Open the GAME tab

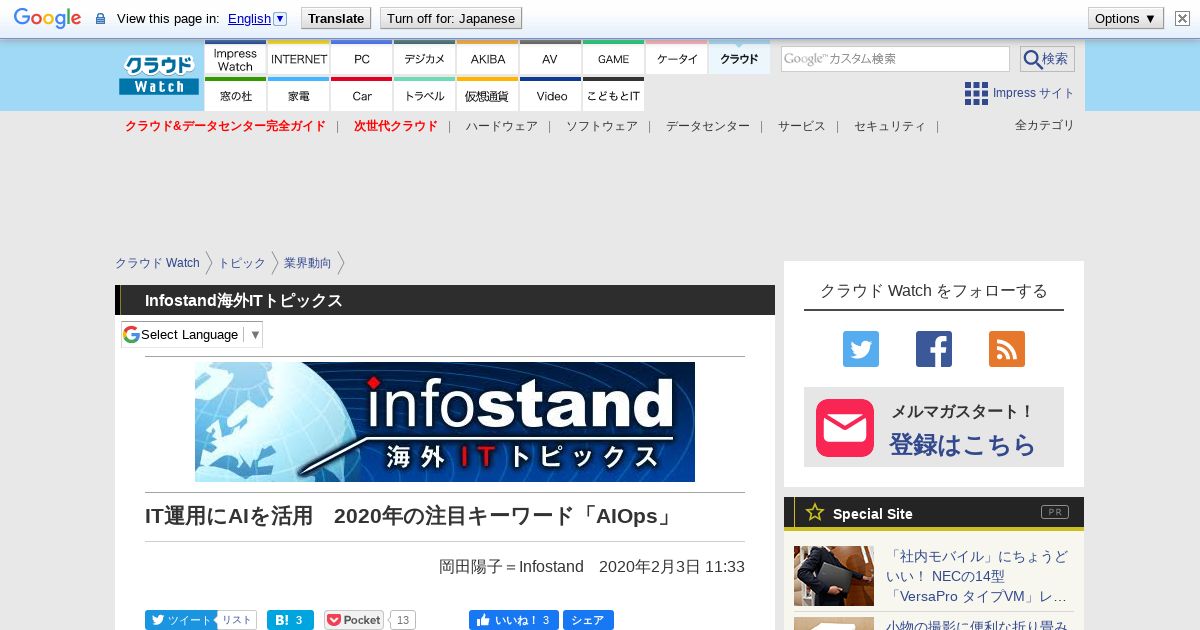614,59
